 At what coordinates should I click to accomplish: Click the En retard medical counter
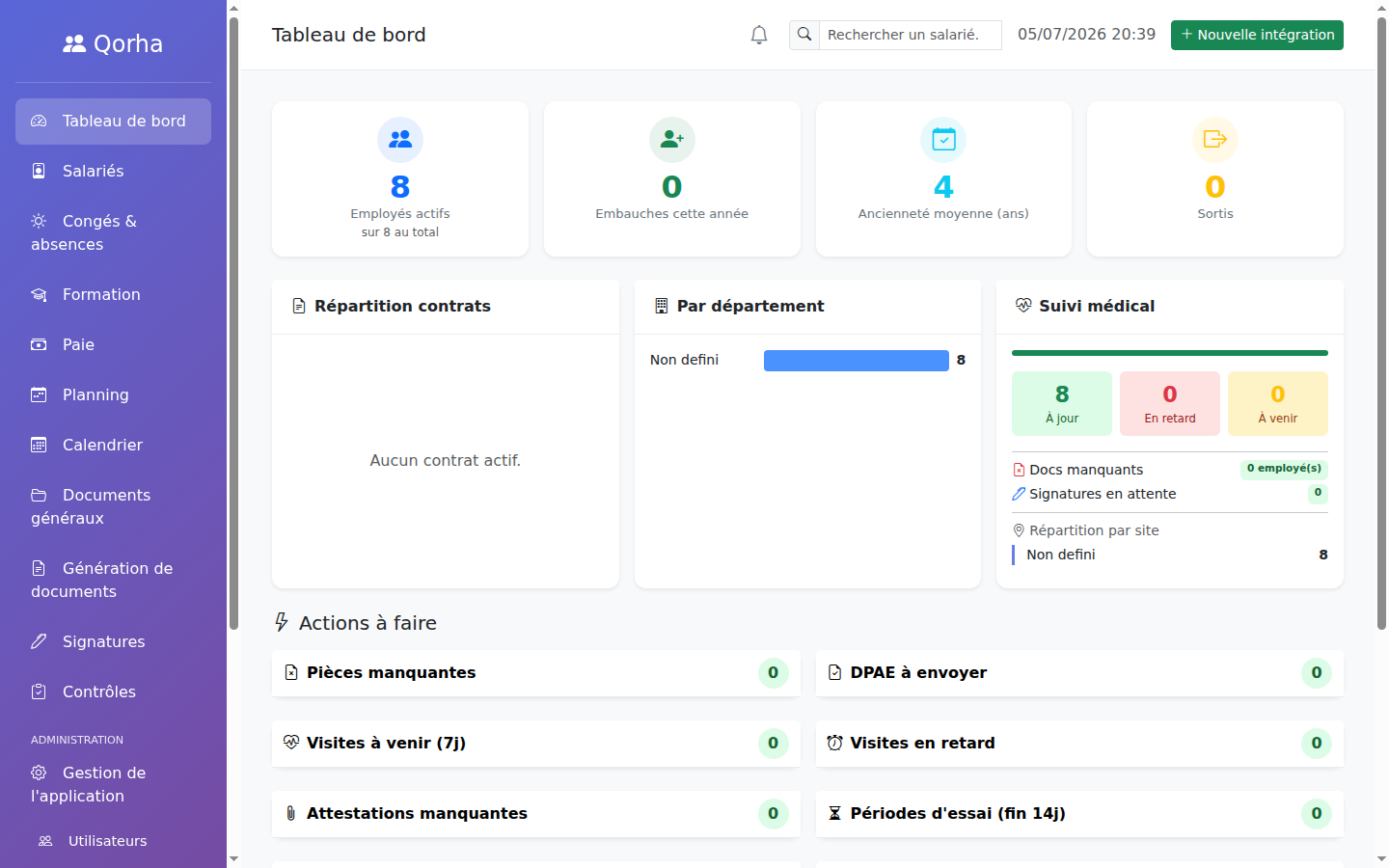coord(1170,403)
